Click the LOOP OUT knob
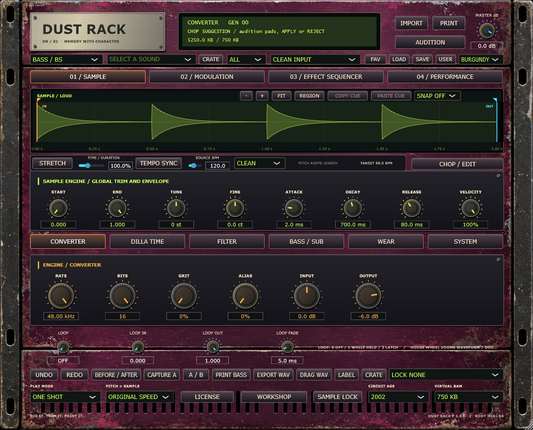The width and height of the screenshot is (533, 430). pyautogui.click(x=212, y=347)
